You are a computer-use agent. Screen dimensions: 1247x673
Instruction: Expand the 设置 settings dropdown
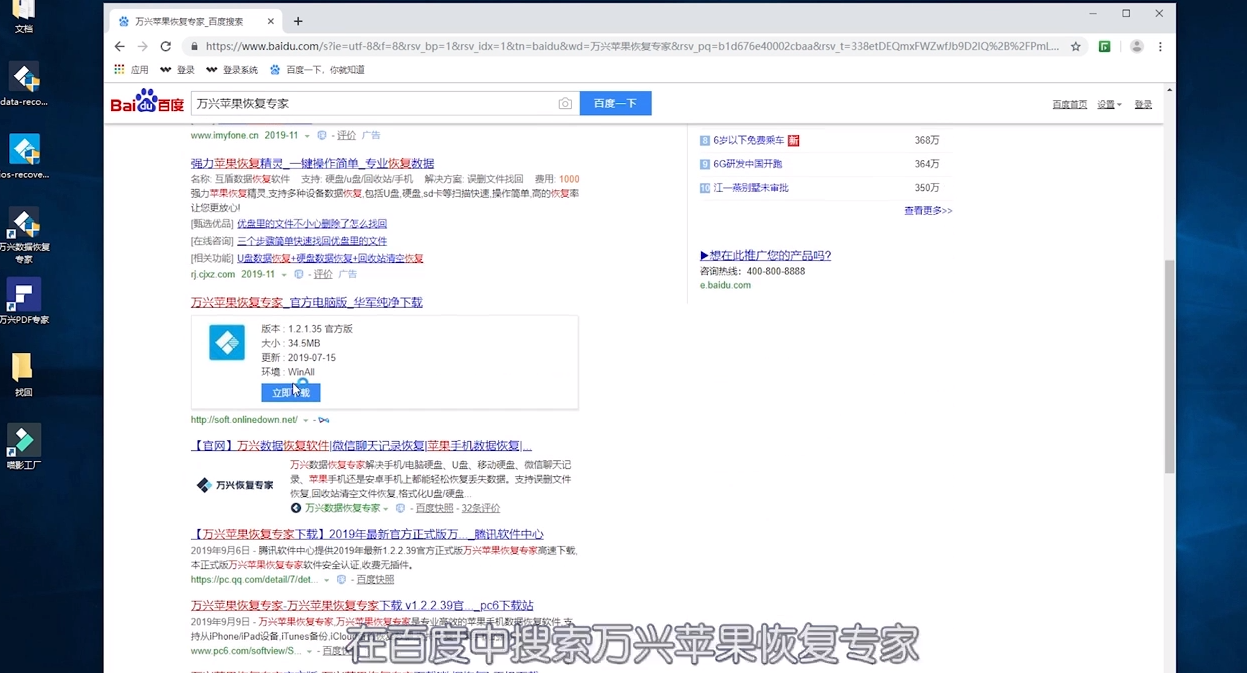pyautogui.click(x=1108, y=103)
